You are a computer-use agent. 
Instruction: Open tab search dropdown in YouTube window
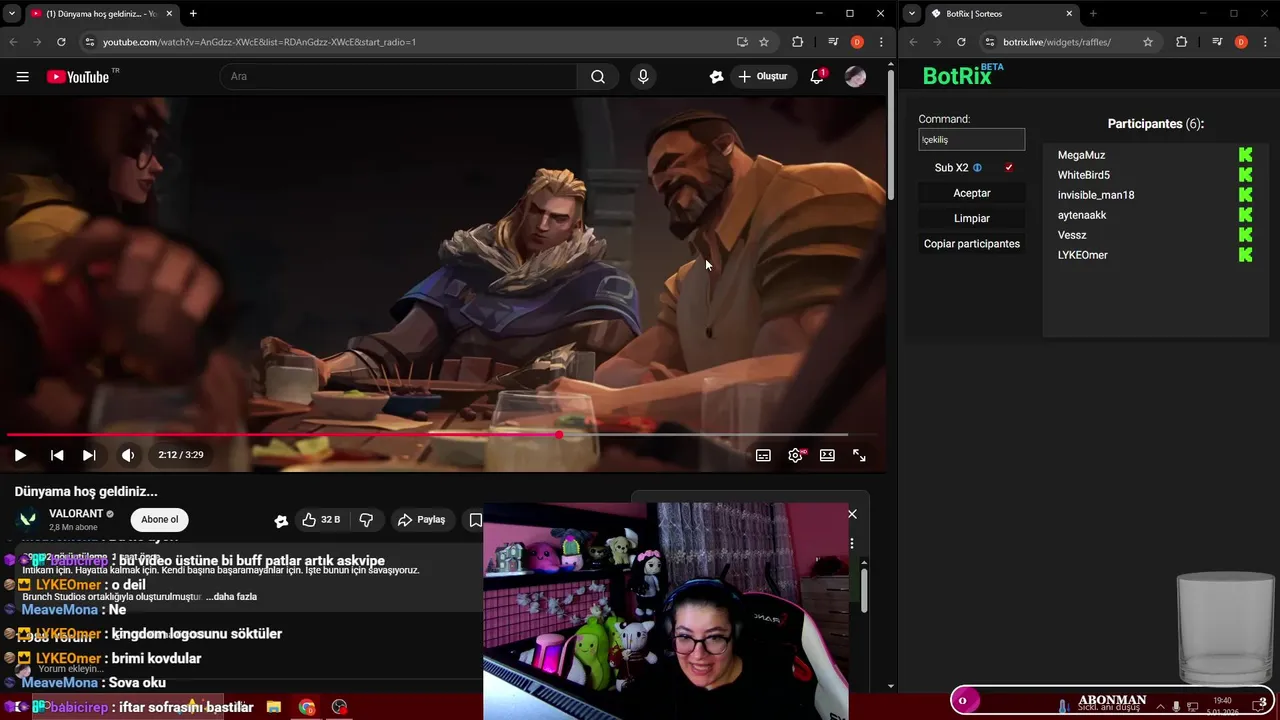pos(11,14)
